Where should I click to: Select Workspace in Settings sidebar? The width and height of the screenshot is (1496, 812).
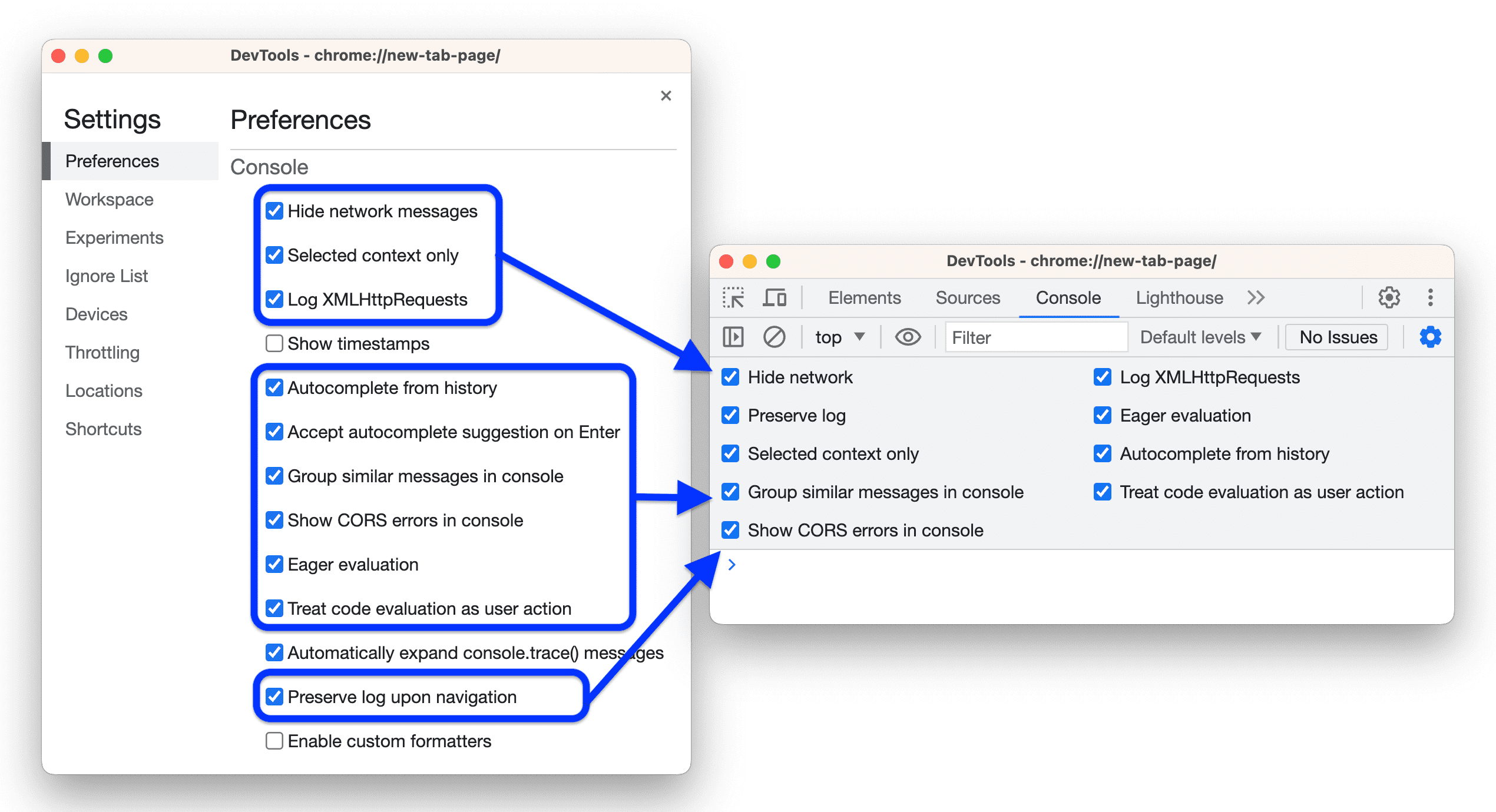(109, 198)
